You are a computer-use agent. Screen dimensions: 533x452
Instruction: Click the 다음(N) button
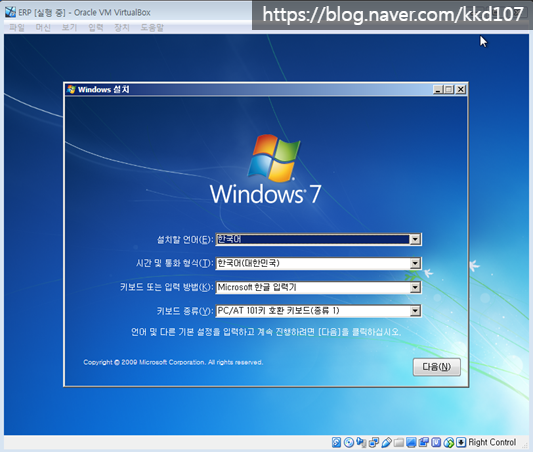point(437,367)
